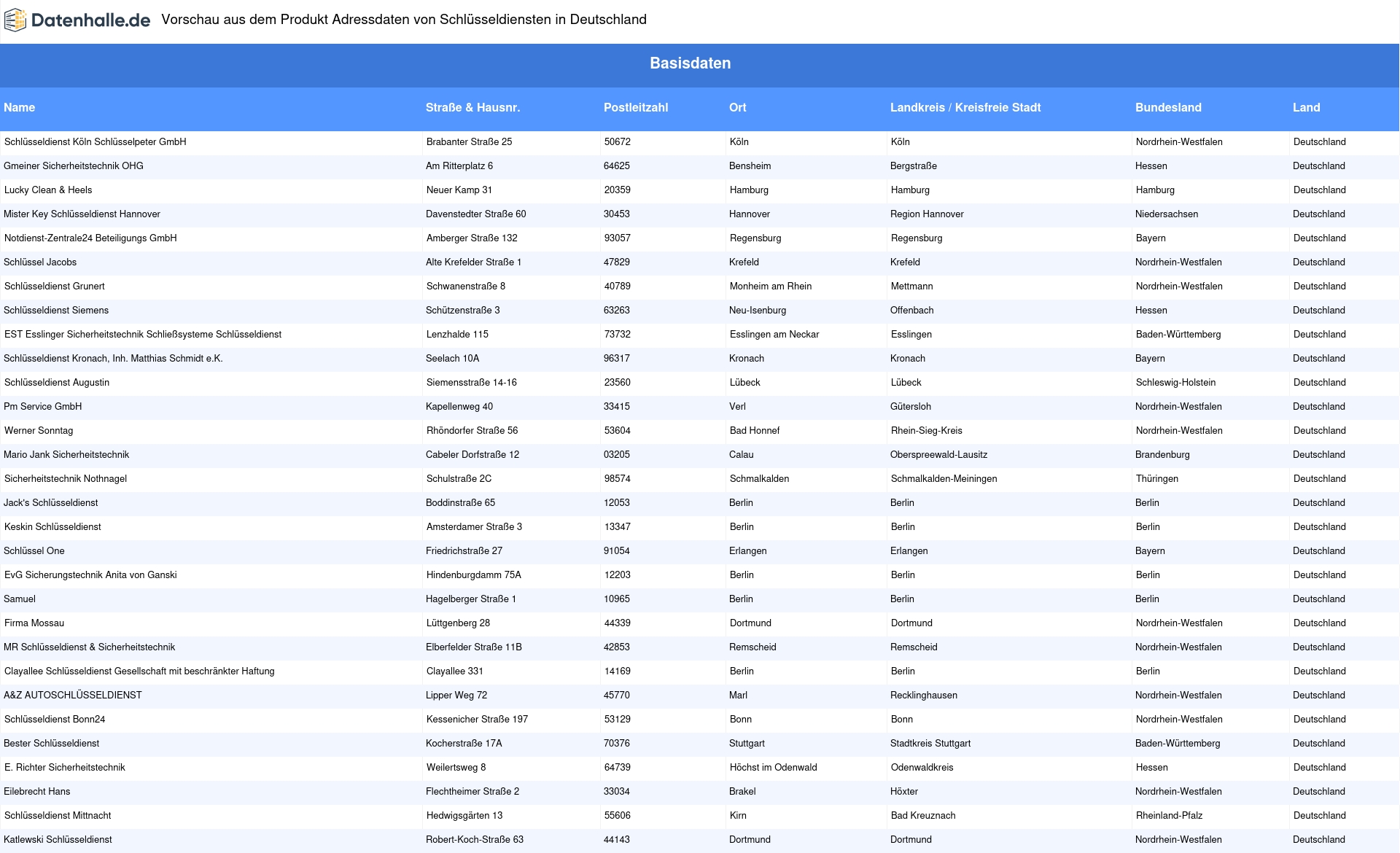Click Schlüsseldienst Mittnacht entry

(x=58, y=816)
